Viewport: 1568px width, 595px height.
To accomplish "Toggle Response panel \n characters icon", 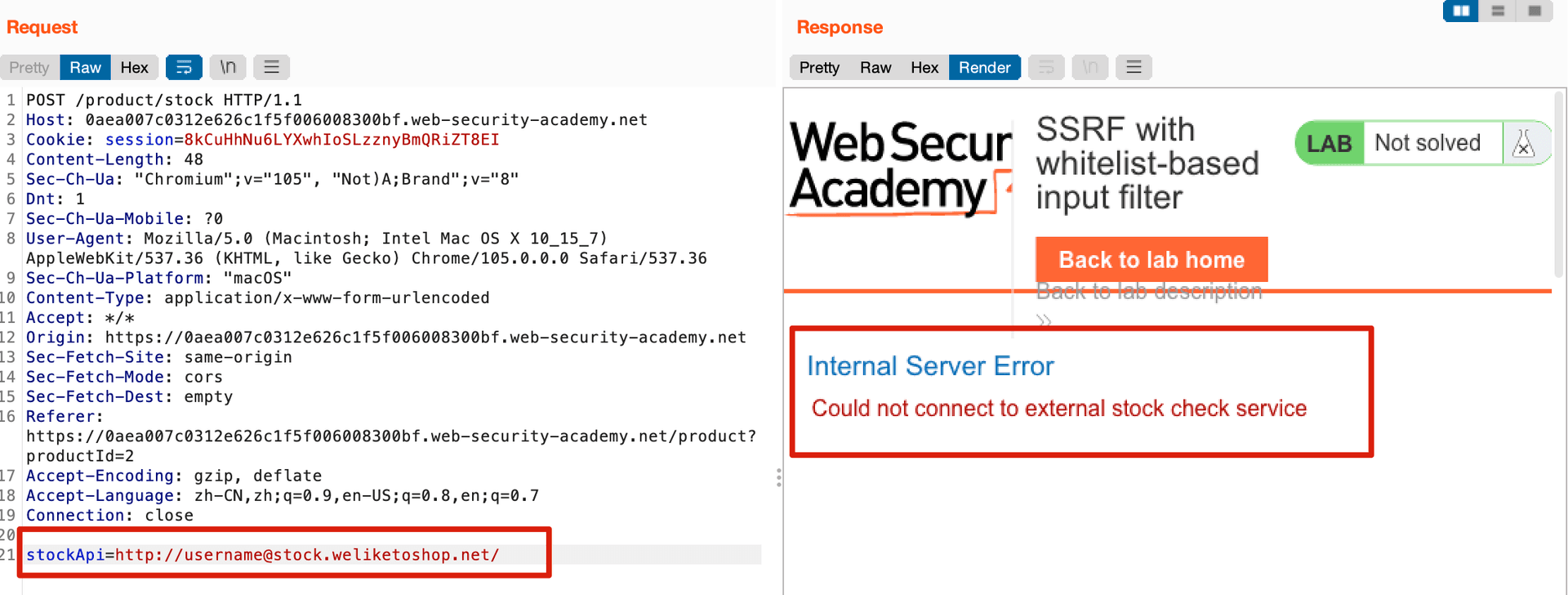I will point(1089,67).
